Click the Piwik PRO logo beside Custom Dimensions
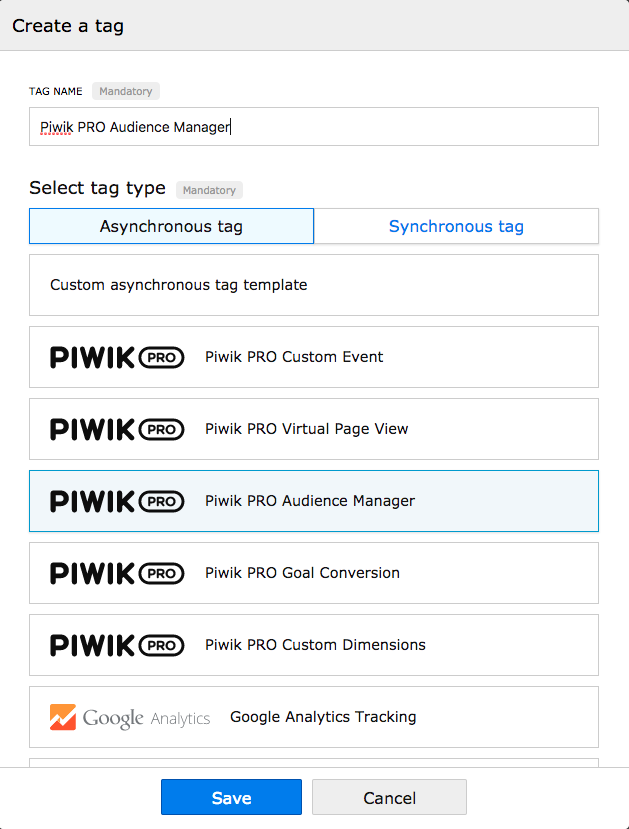The image size is (629, 829). [117, 645]
